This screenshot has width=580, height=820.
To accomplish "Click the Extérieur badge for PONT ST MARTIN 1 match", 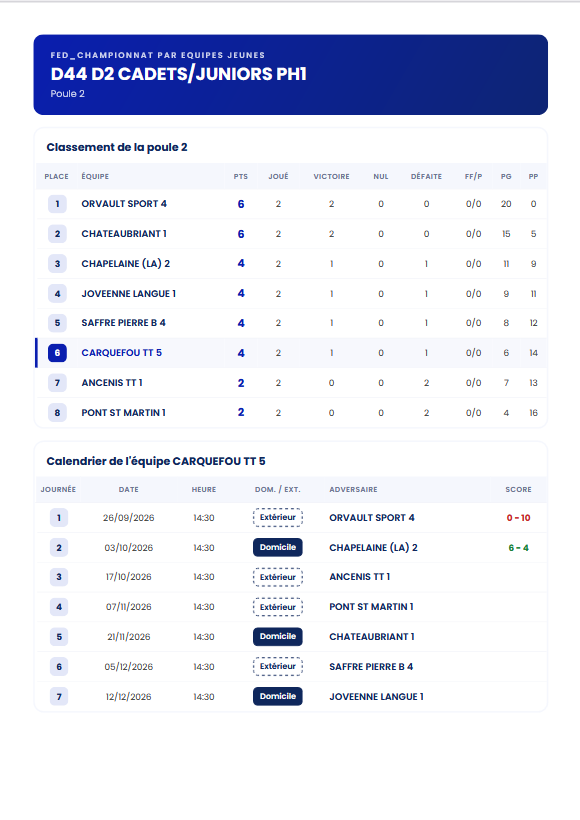I will tap(278, 607).
